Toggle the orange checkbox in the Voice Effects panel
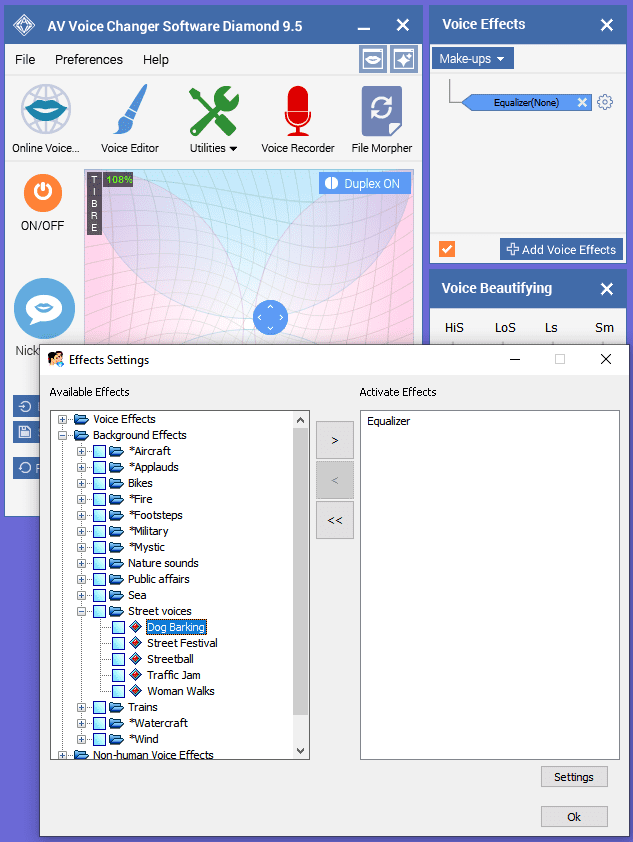This screenshot has width=633, height=842. point(447,249)
